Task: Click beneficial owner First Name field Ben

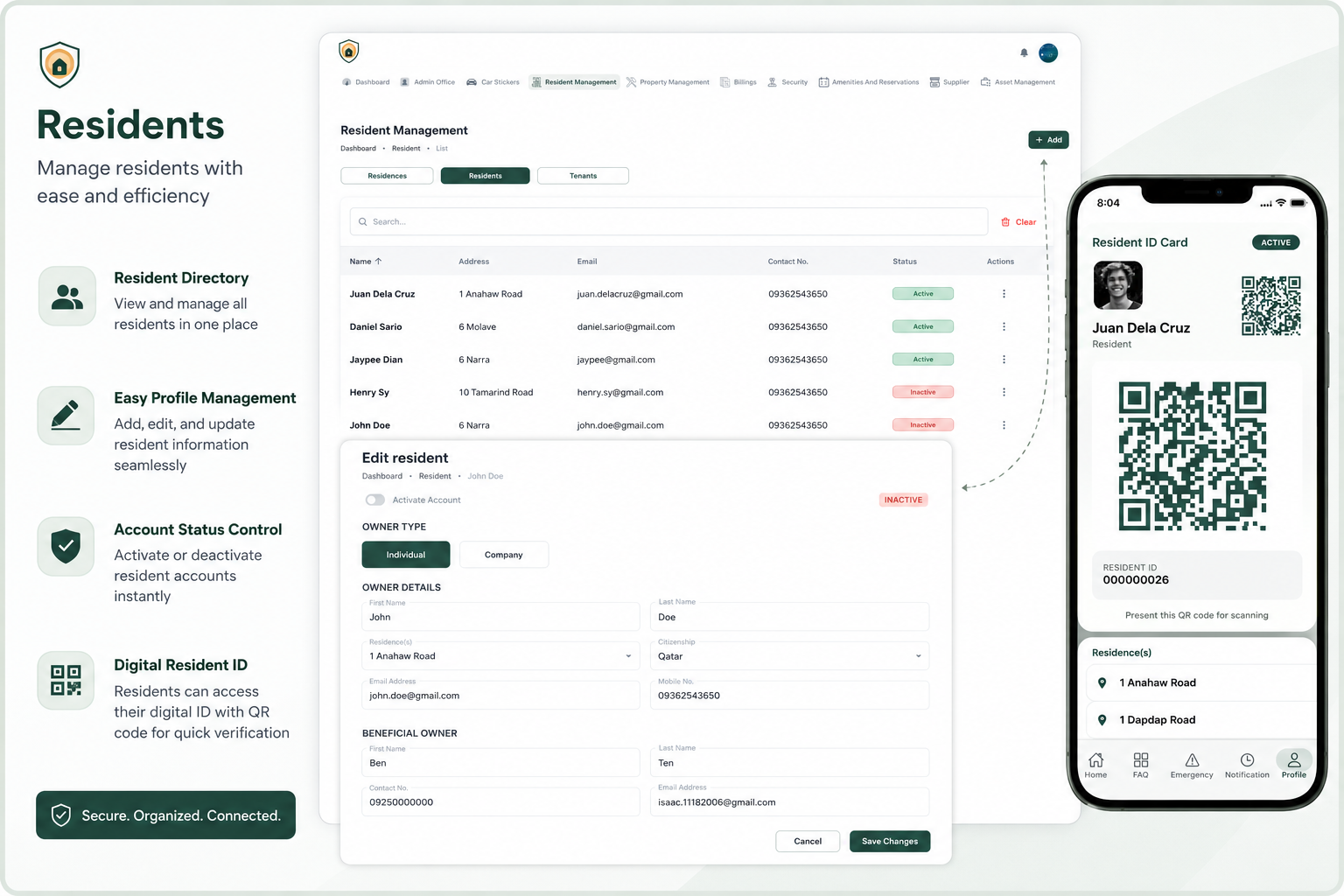Action: pyautogui.click(x=500, y=763)
